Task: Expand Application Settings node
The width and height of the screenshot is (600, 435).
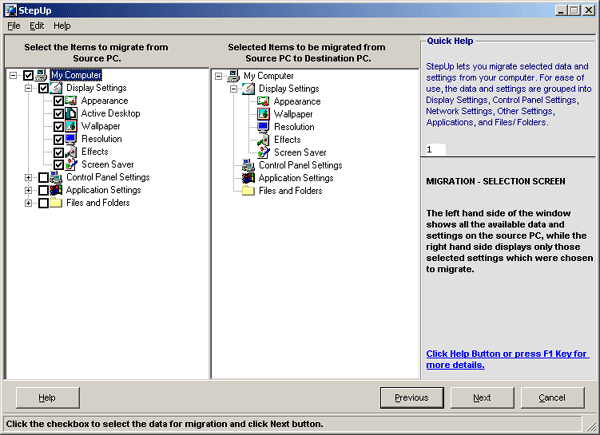Action: pos(28,190)
